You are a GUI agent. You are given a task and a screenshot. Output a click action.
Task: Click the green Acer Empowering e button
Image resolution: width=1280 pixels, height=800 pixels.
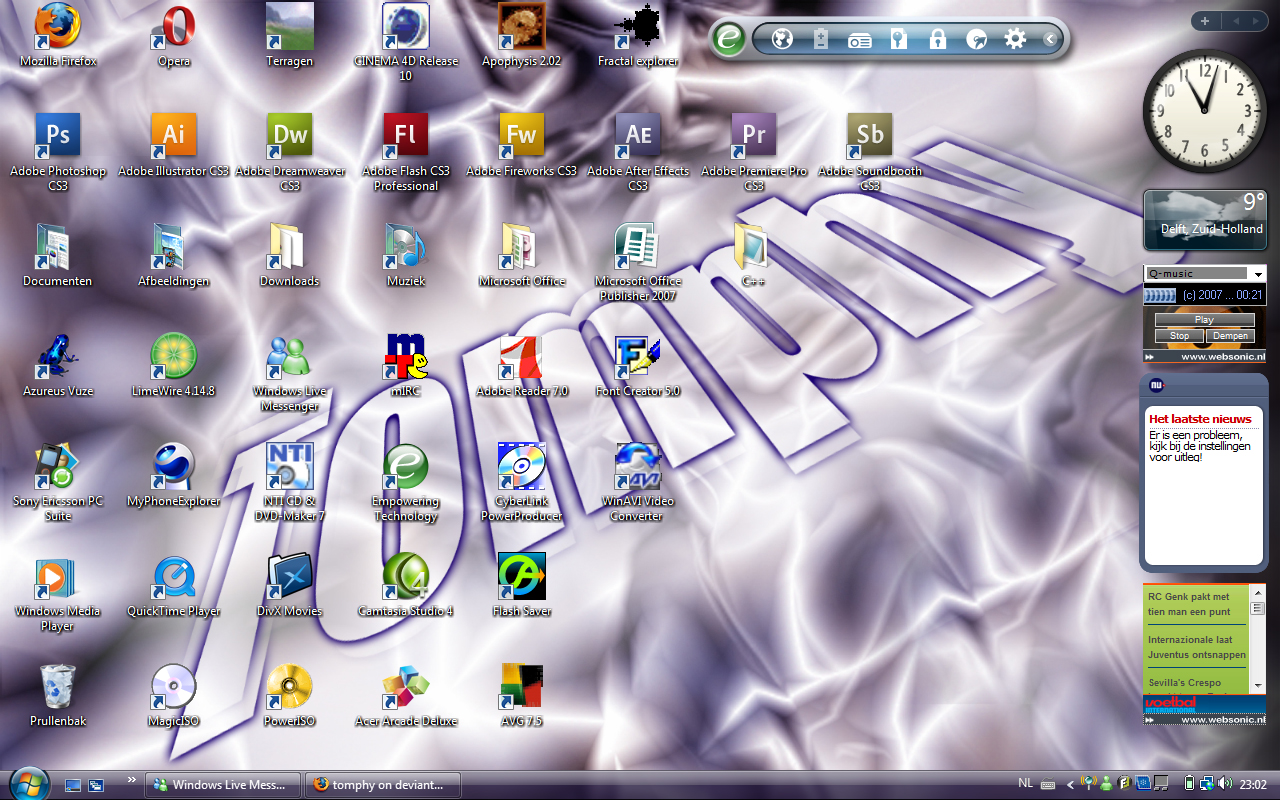[730, 39]
